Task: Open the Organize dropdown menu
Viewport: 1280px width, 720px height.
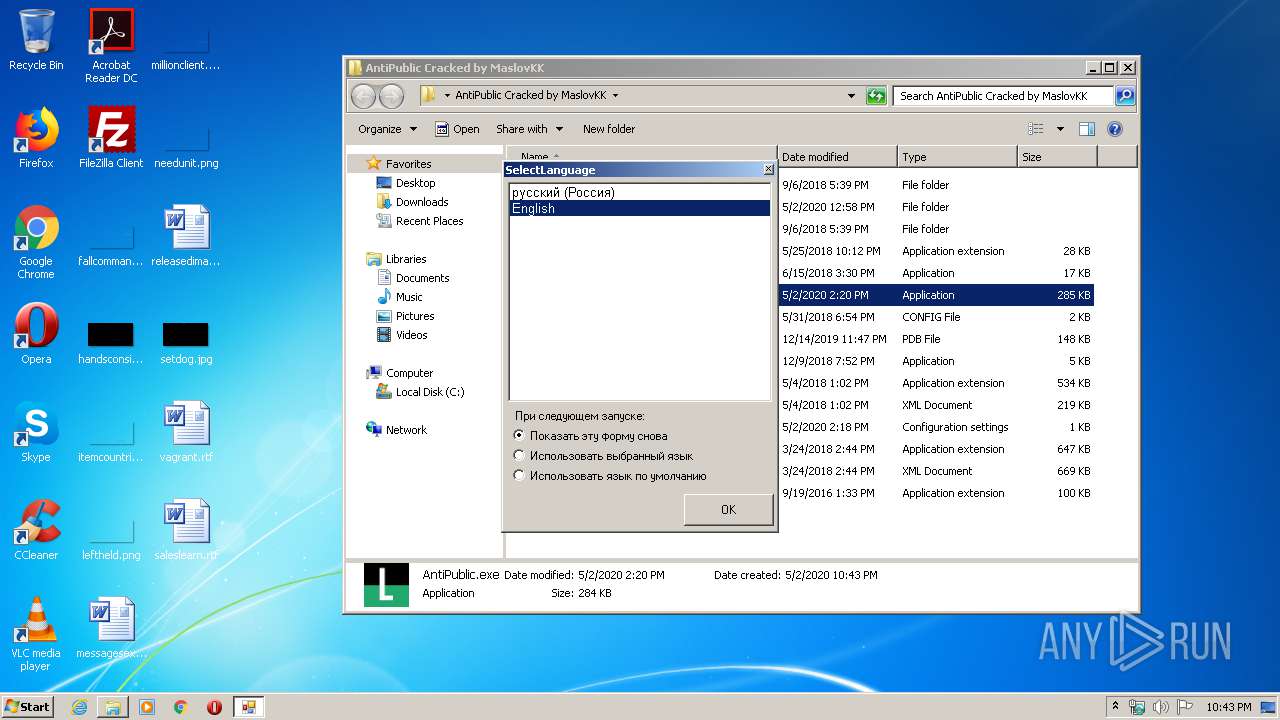Action: 387,129
